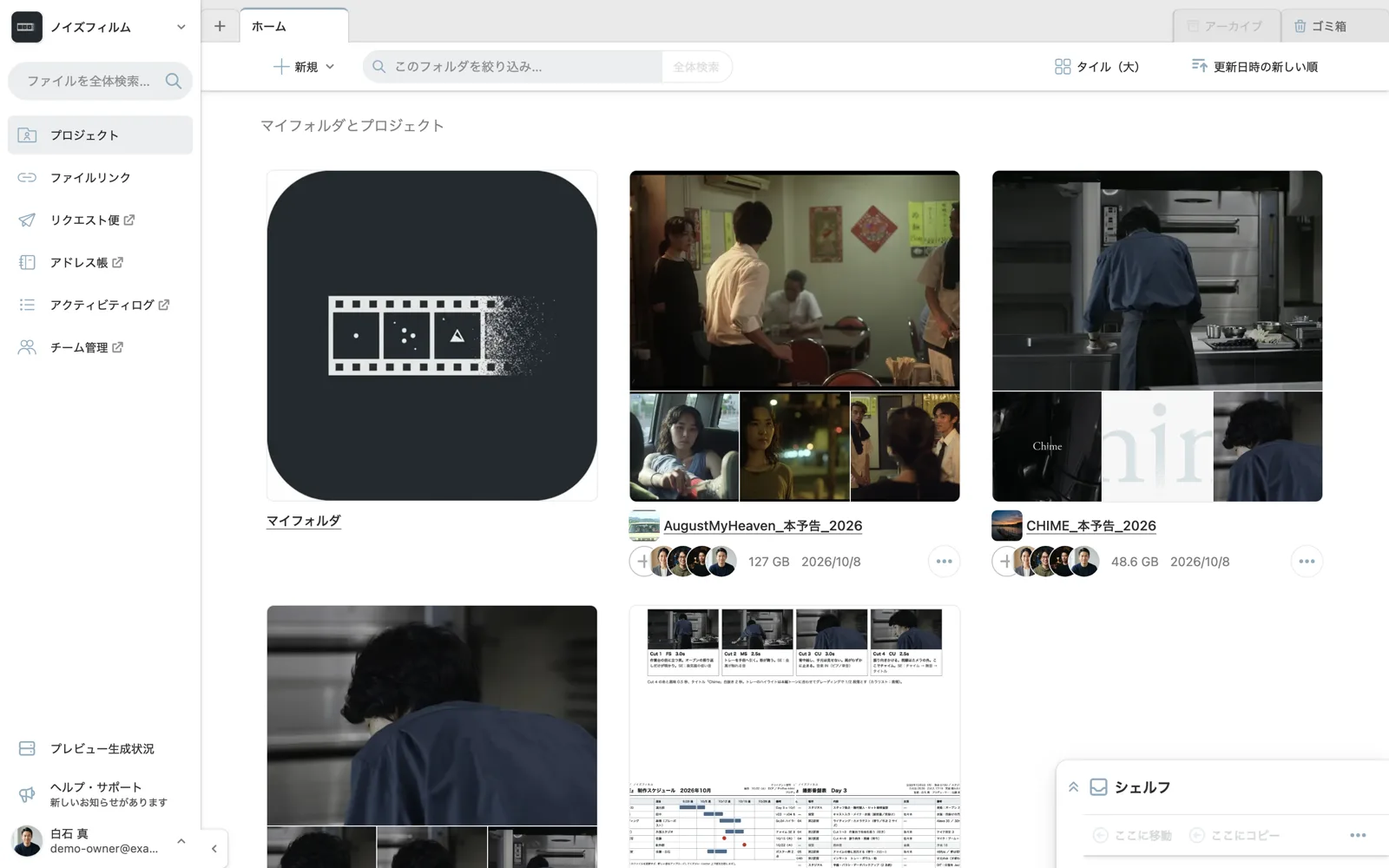Click the AugustMyHeaven_本予告_2026 project title
Screen dimensions: 1389x868
pyautogui.click(x=763, y=526)
